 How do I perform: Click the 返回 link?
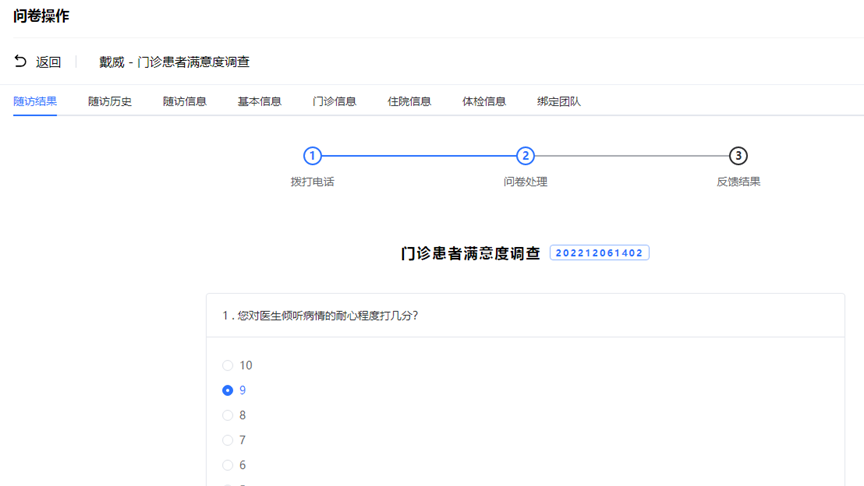48,62
